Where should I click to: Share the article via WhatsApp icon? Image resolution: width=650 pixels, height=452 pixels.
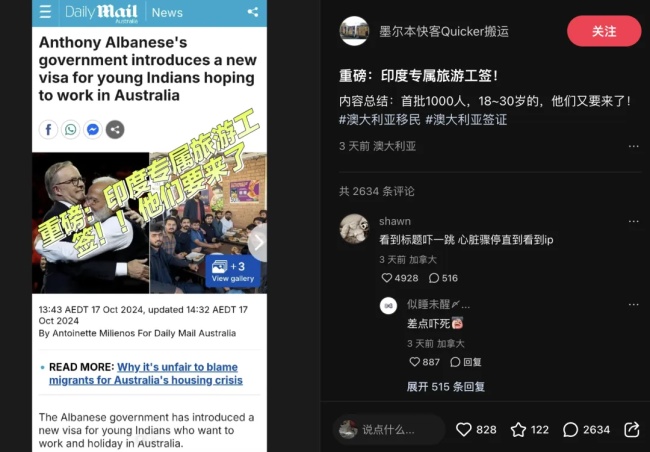71,130
